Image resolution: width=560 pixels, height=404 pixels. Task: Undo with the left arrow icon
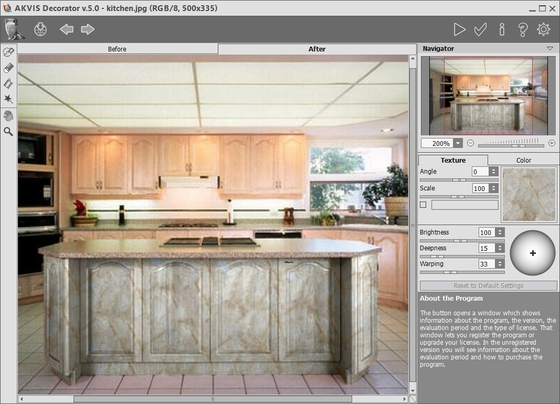[x=66, y=29]
